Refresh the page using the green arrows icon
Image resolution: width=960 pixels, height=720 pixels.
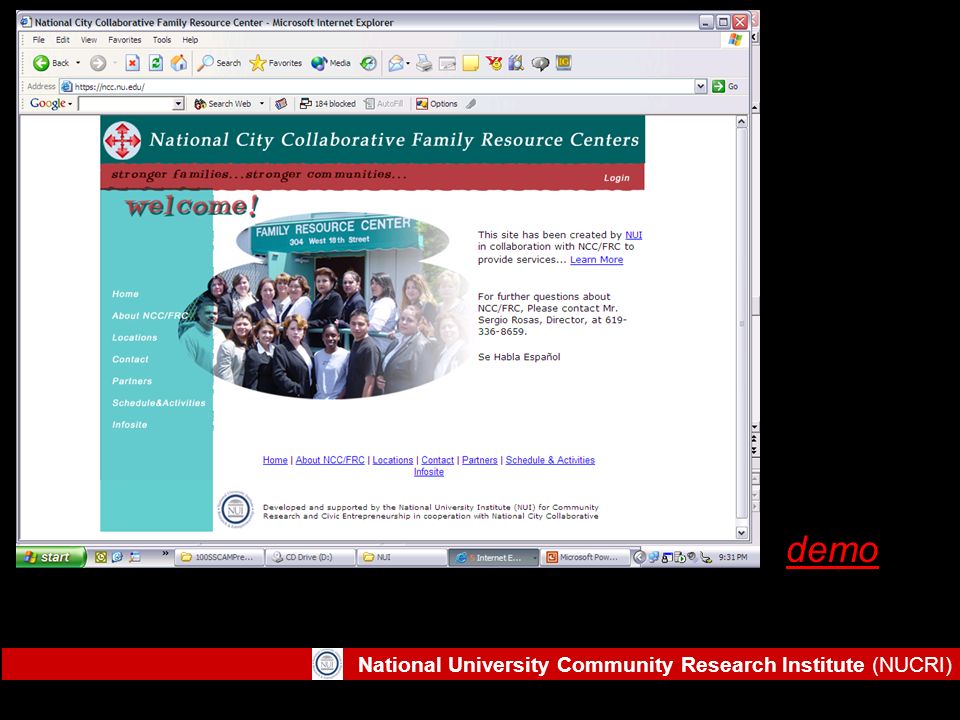[x=156, y=63]
